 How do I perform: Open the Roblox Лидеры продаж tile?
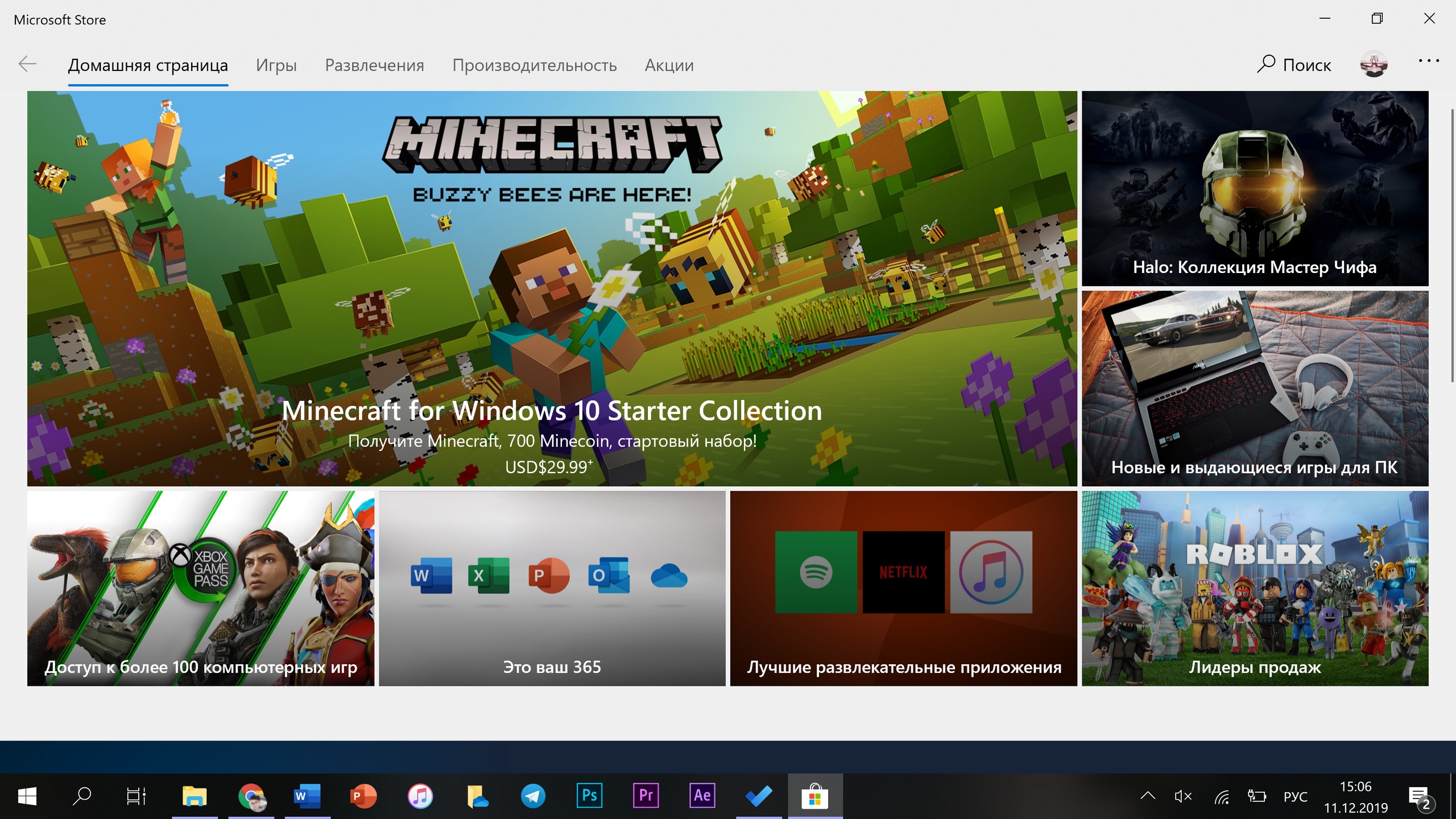pos(1255,588)
